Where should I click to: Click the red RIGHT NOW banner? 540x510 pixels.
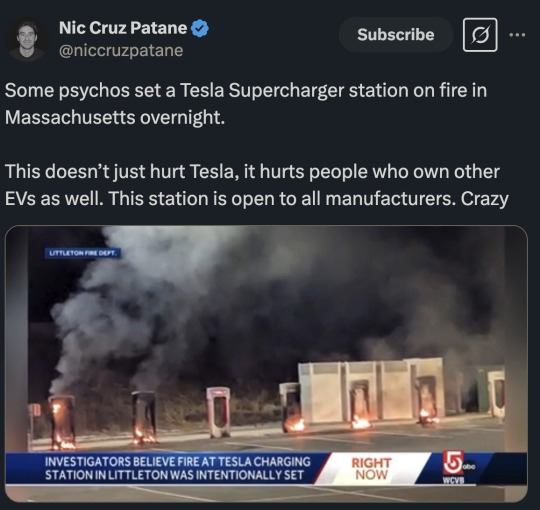pos(371,468)
